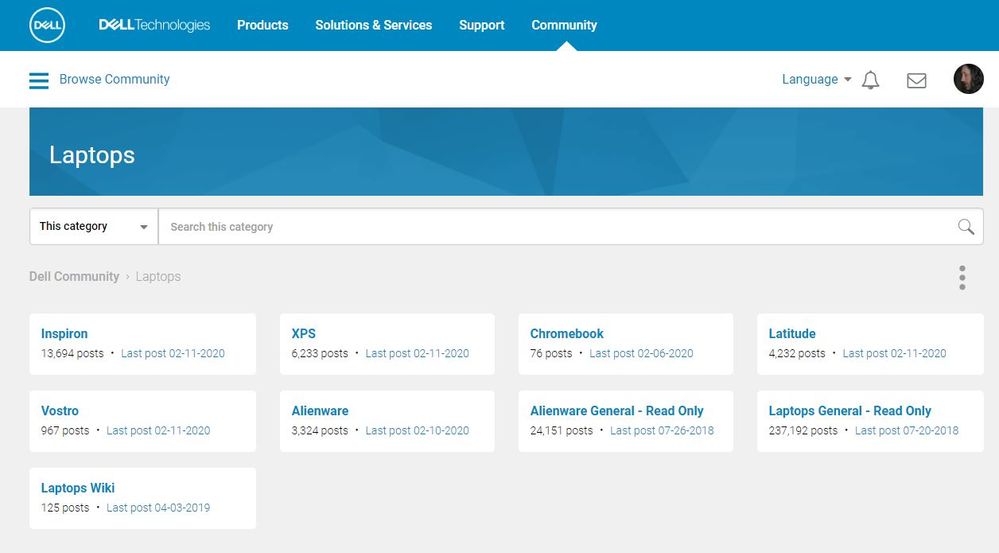Open Laptops General - Read Only forum
This screenshot has height=553, width=999.
coord(850,410)
